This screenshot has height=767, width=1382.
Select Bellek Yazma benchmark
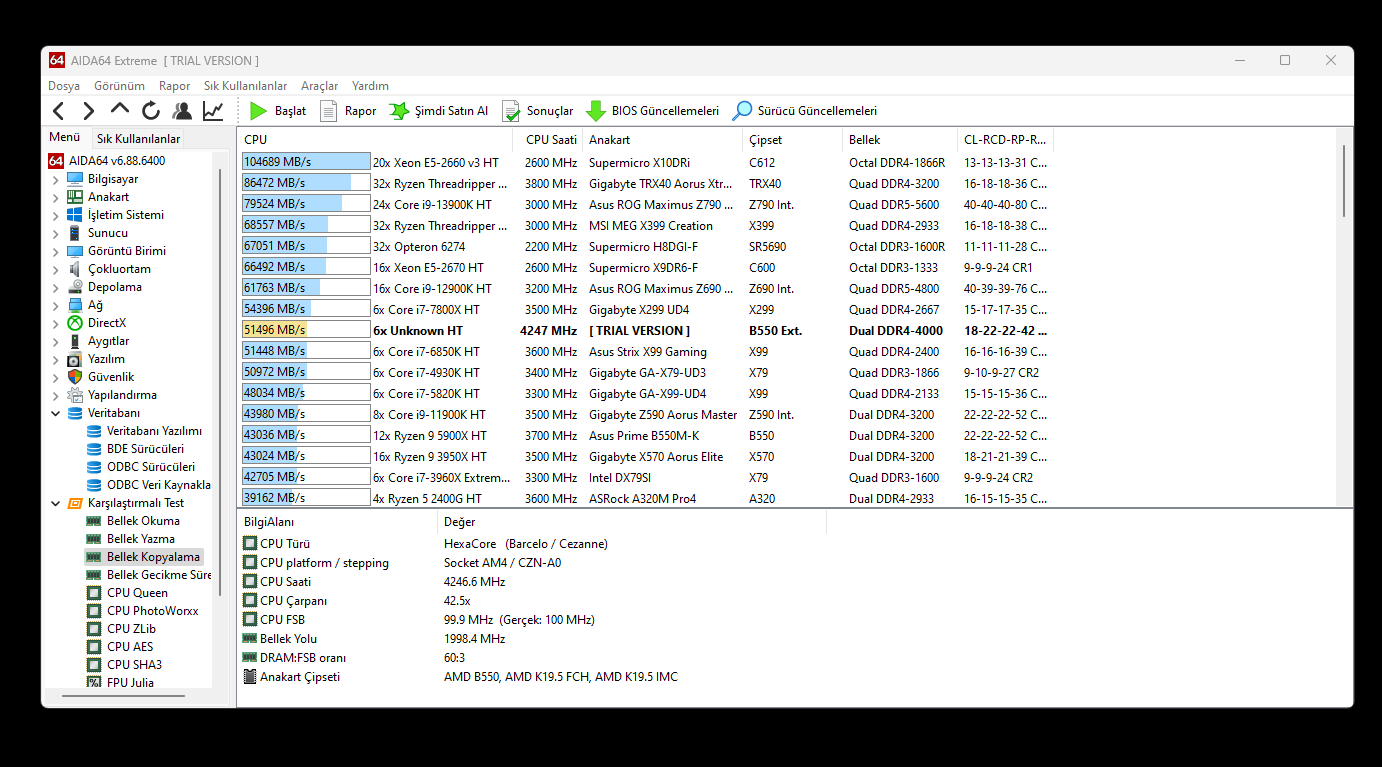pyautogui.click(x=141, y=539)
